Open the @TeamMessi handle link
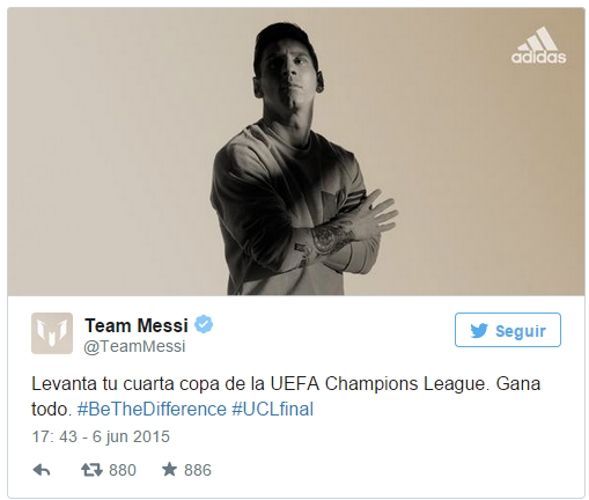589x500 pixels. click(x=134, y=346)
